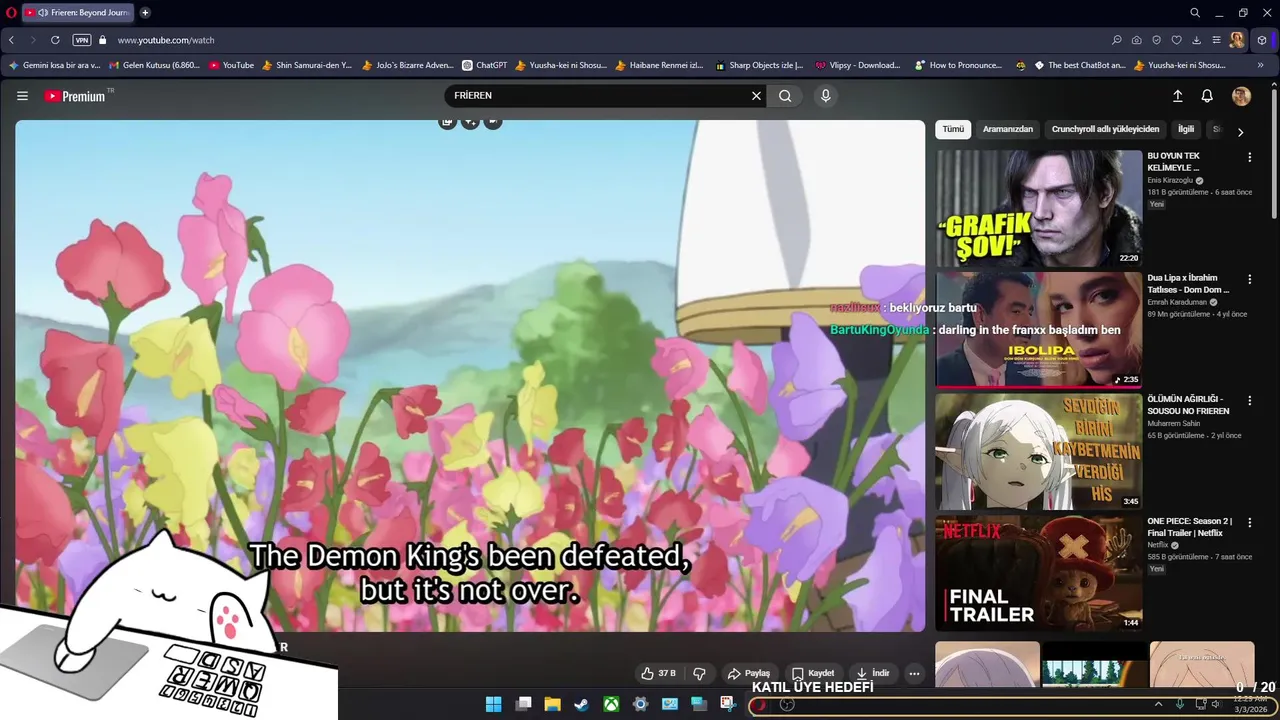Select the İlgili filter chip
Viewport: 1280px width, 720px height.
pyautogui.click(x=1186, y=129)
